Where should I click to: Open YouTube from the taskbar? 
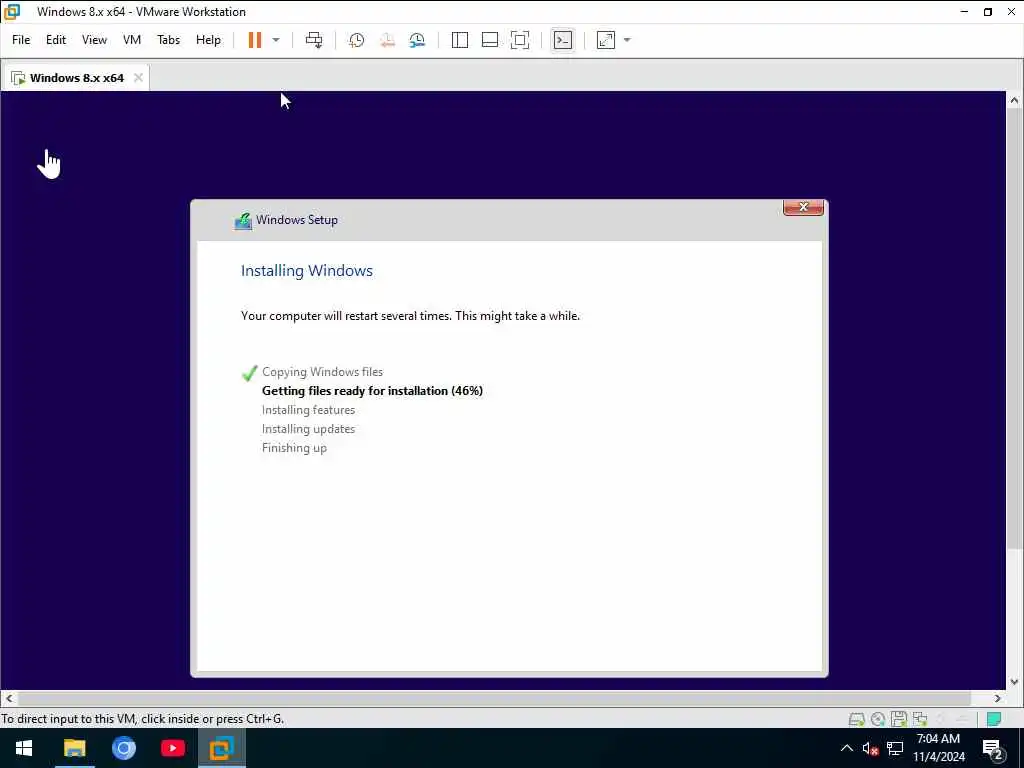[x=172, y=748]
